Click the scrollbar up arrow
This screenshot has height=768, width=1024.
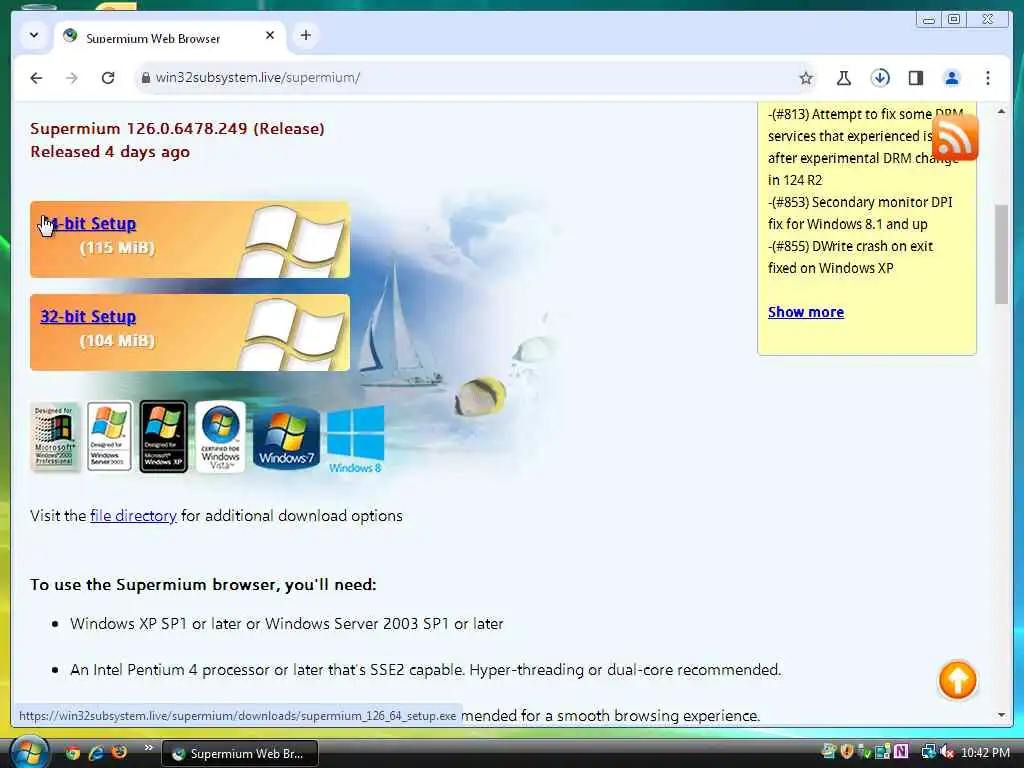point(1001,112)
